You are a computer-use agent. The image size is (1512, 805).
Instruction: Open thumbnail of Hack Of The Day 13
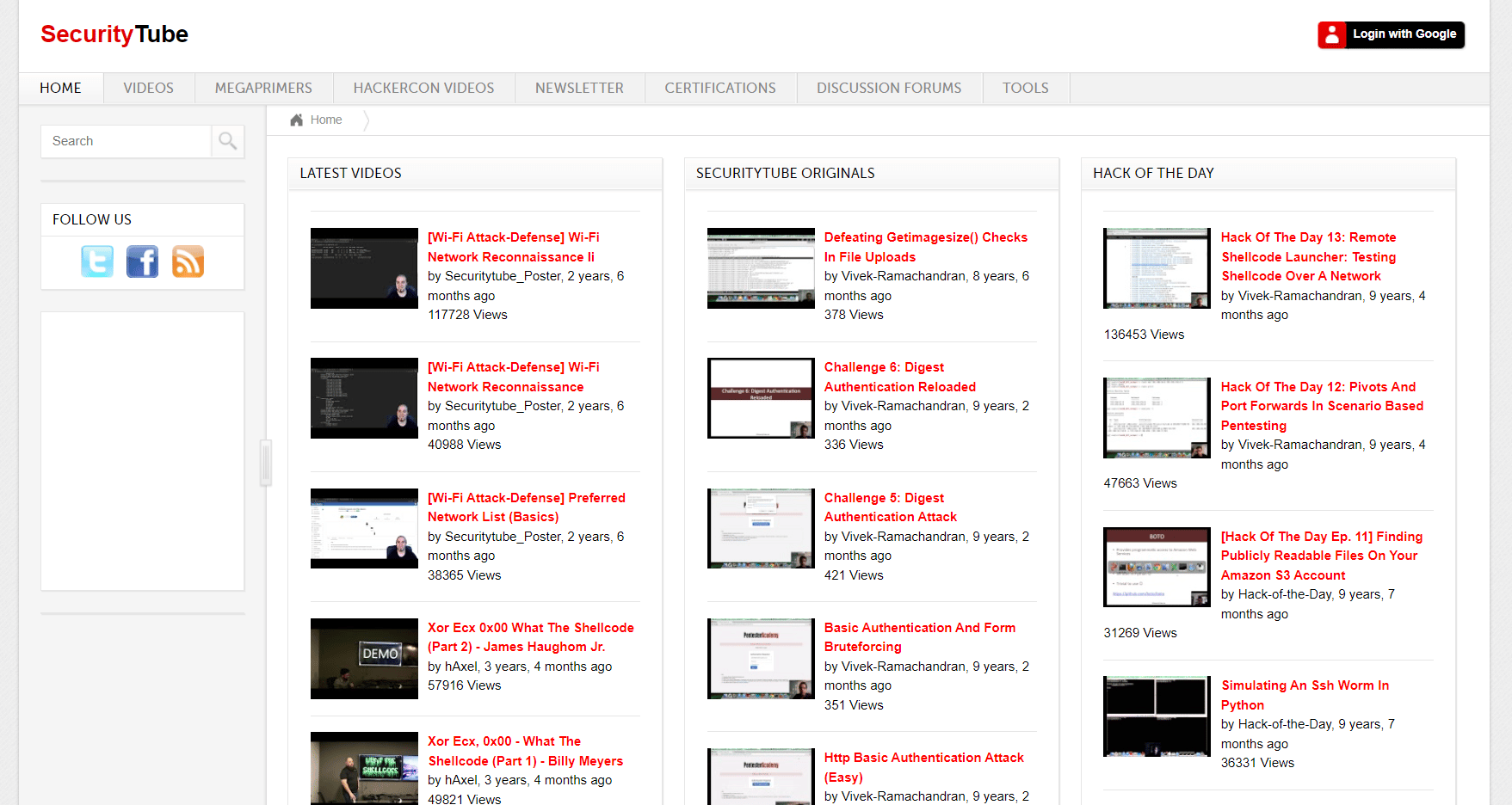(x=1157, y=268)
